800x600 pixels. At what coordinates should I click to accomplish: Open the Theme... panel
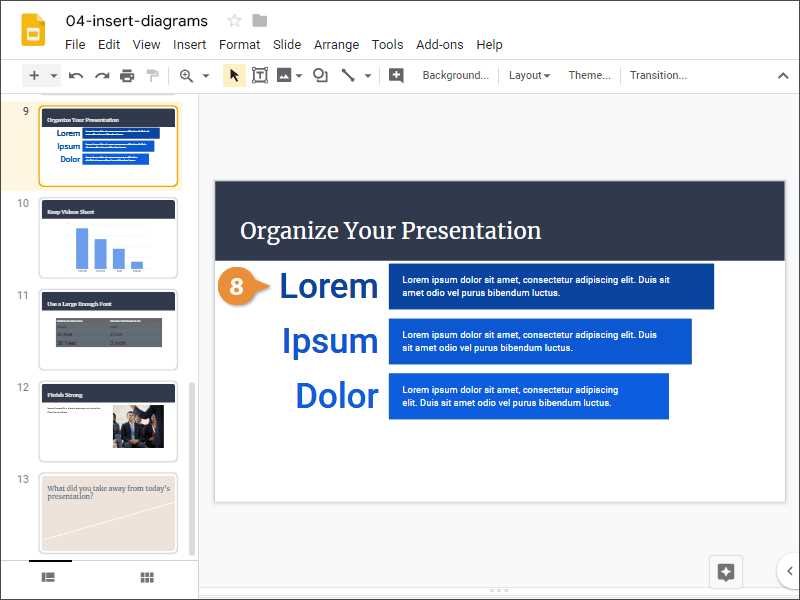589,76
